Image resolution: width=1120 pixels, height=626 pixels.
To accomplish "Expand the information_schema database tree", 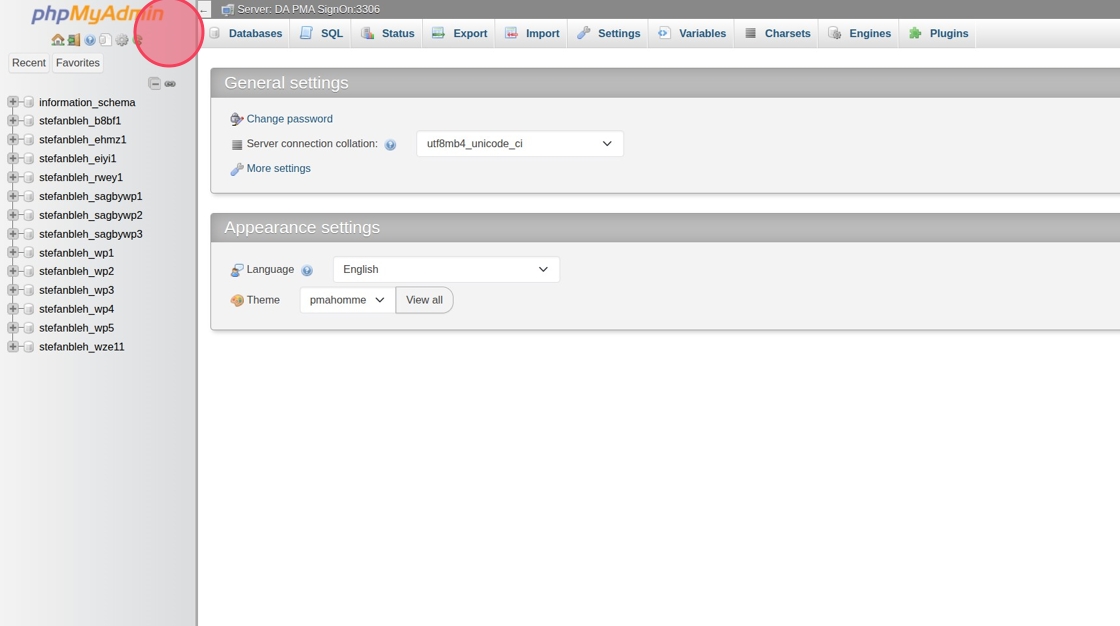I will pyautogui.click(x=13, y=102).
